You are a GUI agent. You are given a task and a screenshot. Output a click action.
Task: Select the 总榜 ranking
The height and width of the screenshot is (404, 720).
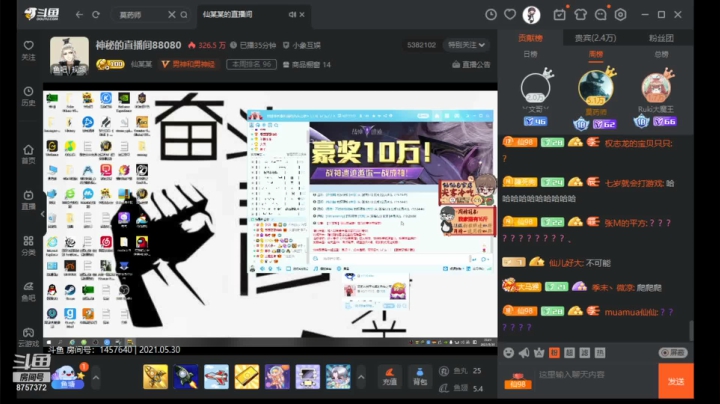click(661, 54)
